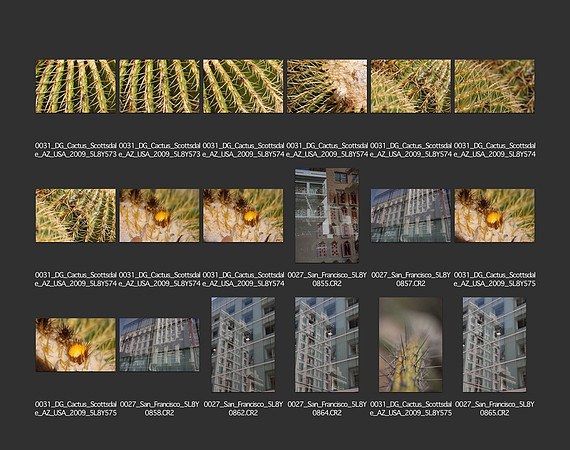The width and height of the screenshot is (570, 450).
Task: Select the yellow flower thumbnail beside the 0858.CR2 image
Action: pos(76,345)
